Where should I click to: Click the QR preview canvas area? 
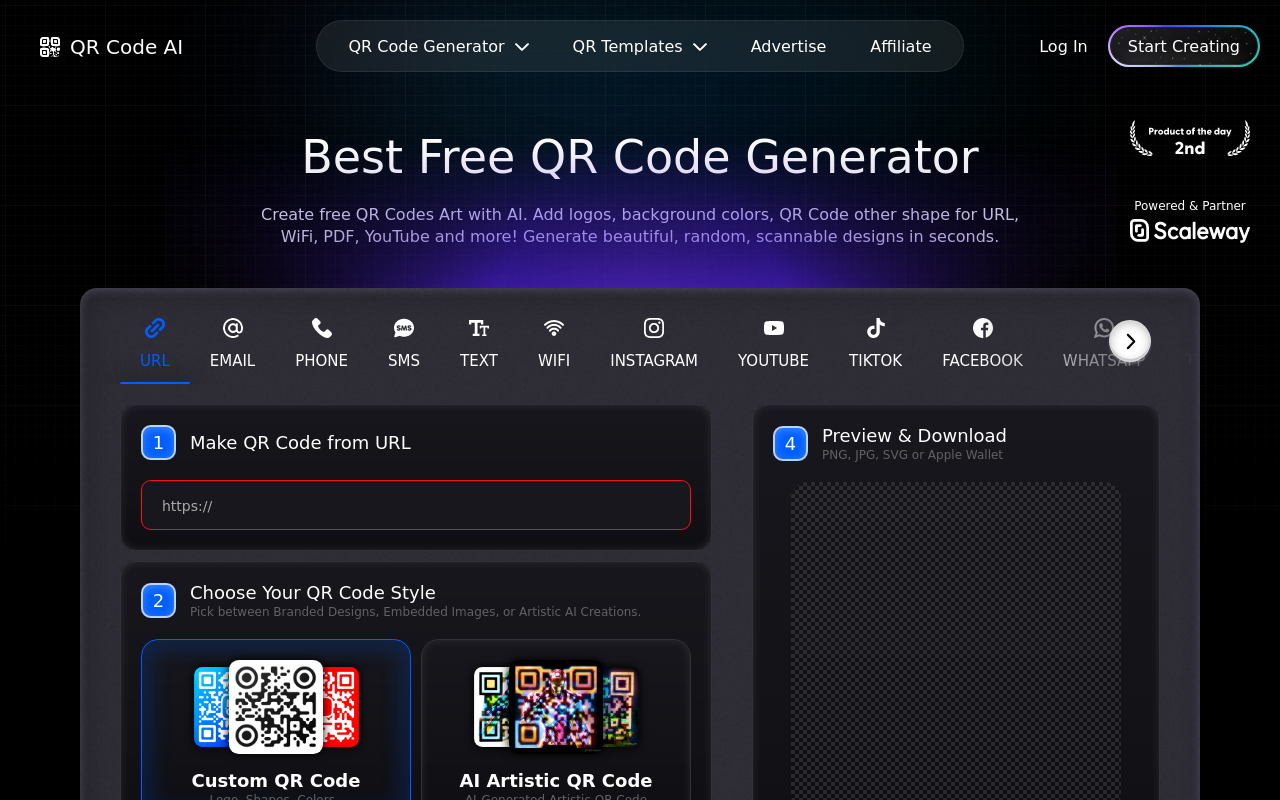tap(956, 642)
